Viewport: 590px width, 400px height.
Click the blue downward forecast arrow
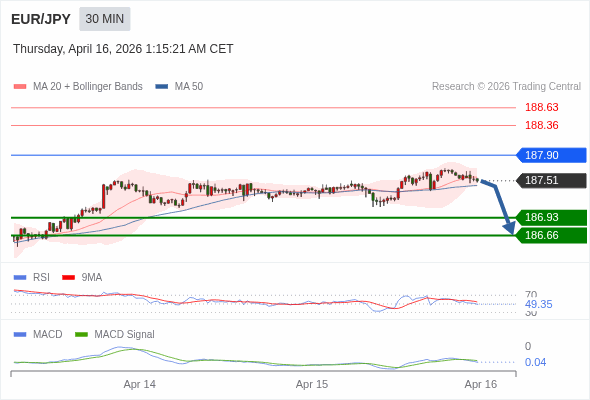tap(500, 207)
